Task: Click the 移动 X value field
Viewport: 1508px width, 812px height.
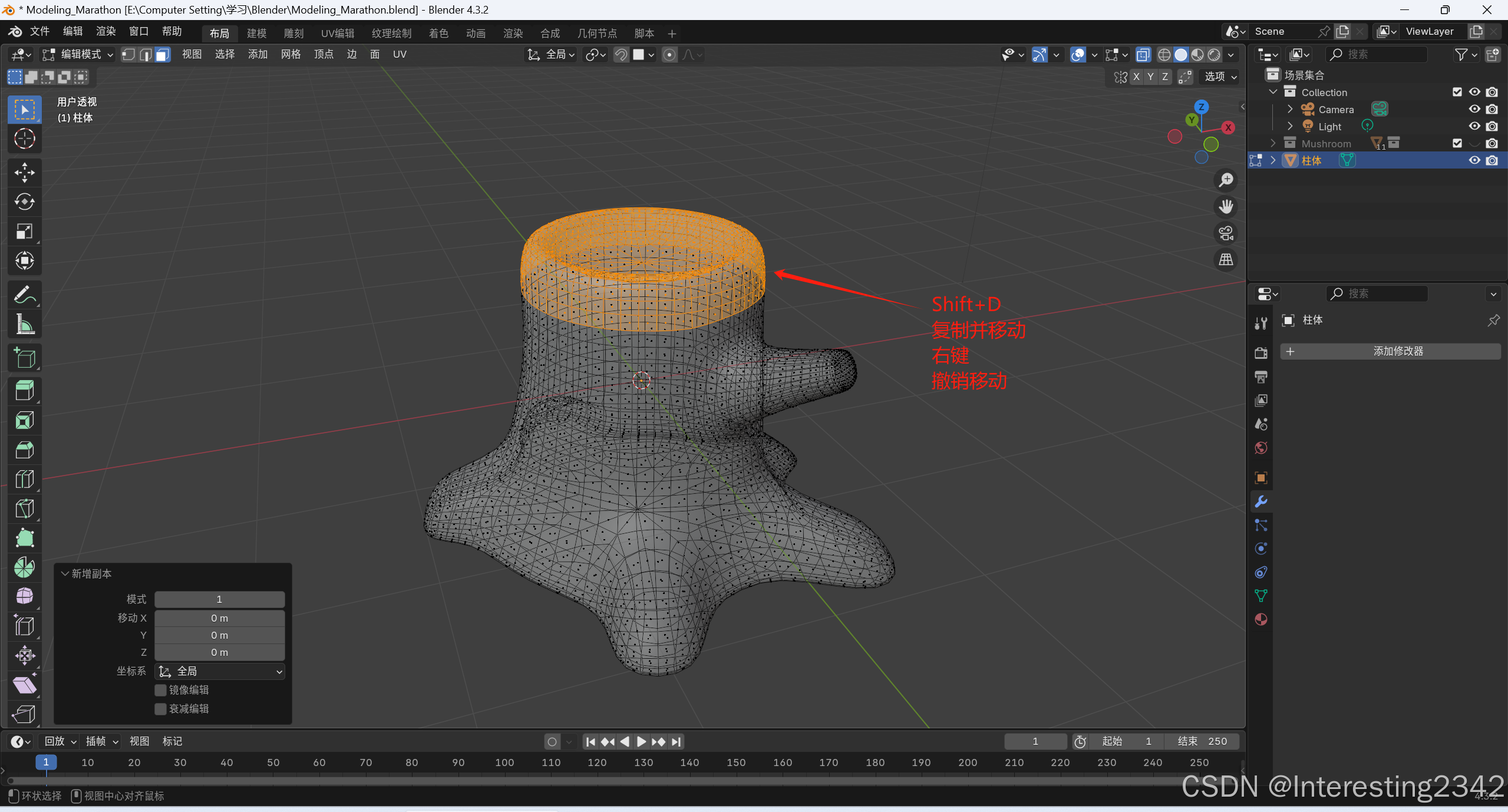Action: [219, 618]
